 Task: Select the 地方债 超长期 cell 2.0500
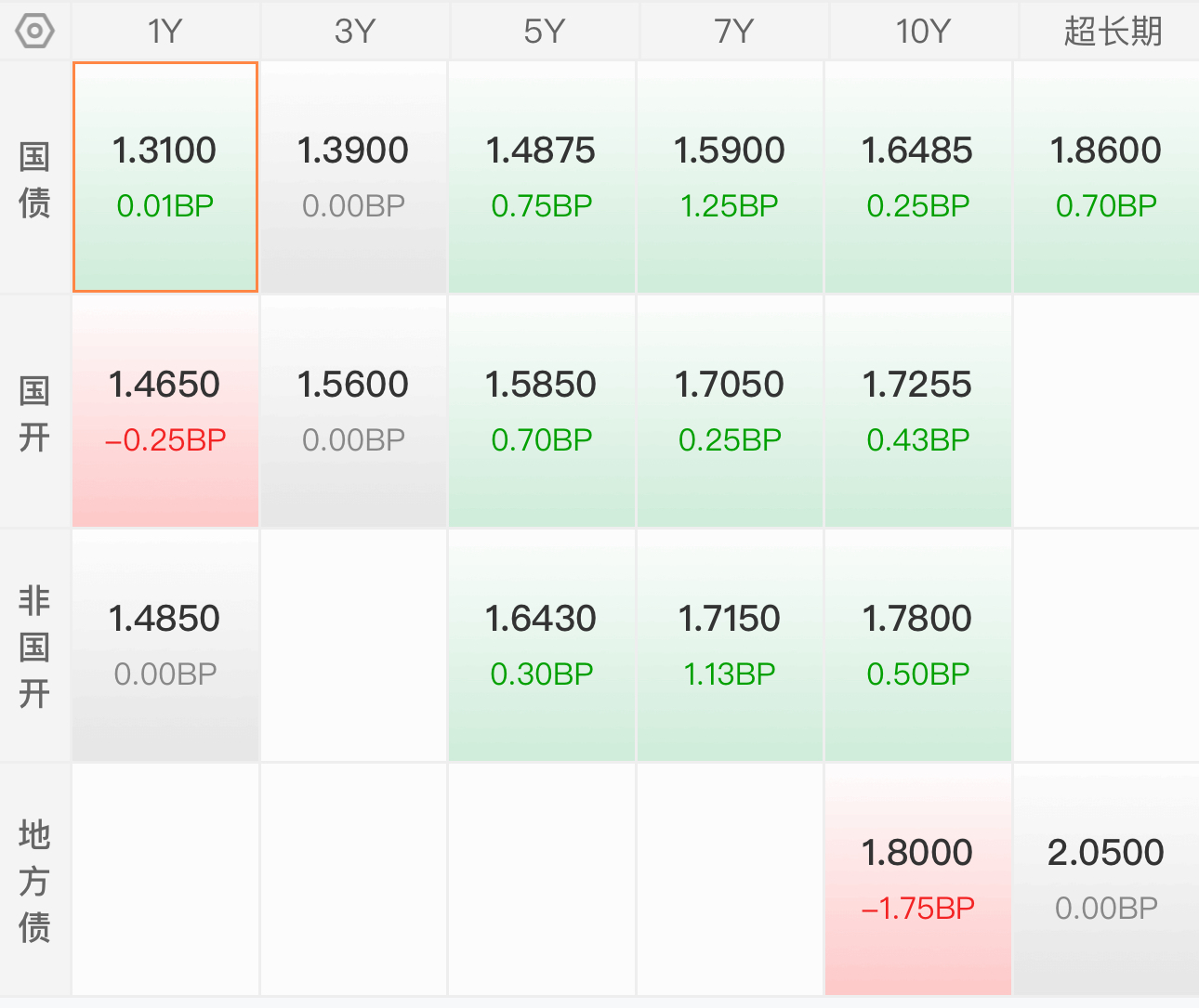click(1106, 880)
